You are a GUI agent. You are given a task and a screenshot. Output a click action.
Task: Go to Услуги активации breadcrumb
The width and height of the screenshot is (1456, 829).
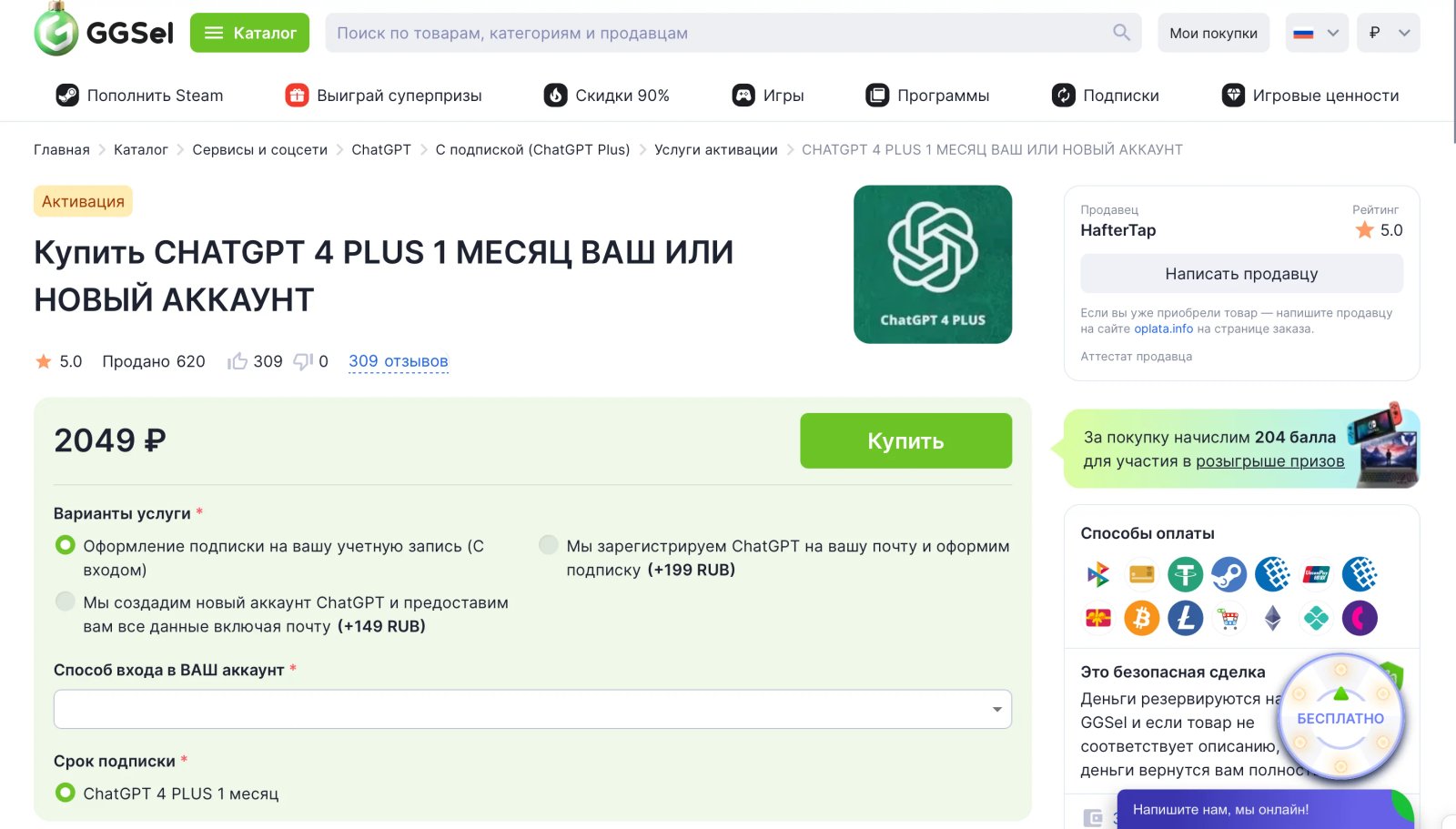point(716,149)
